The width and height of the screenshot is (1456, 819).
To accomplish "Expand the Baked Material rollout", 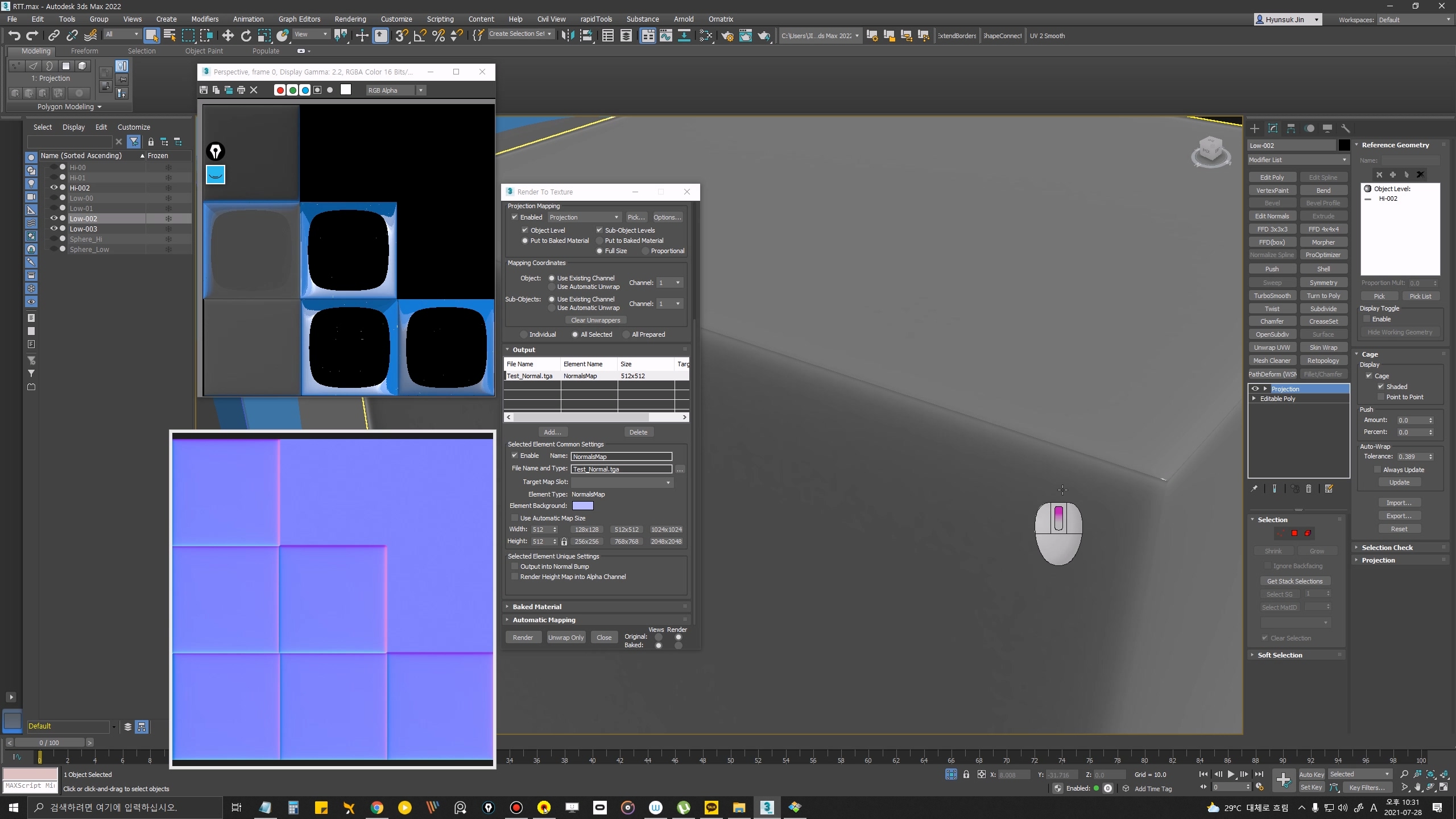I will (x=536, y=607).
